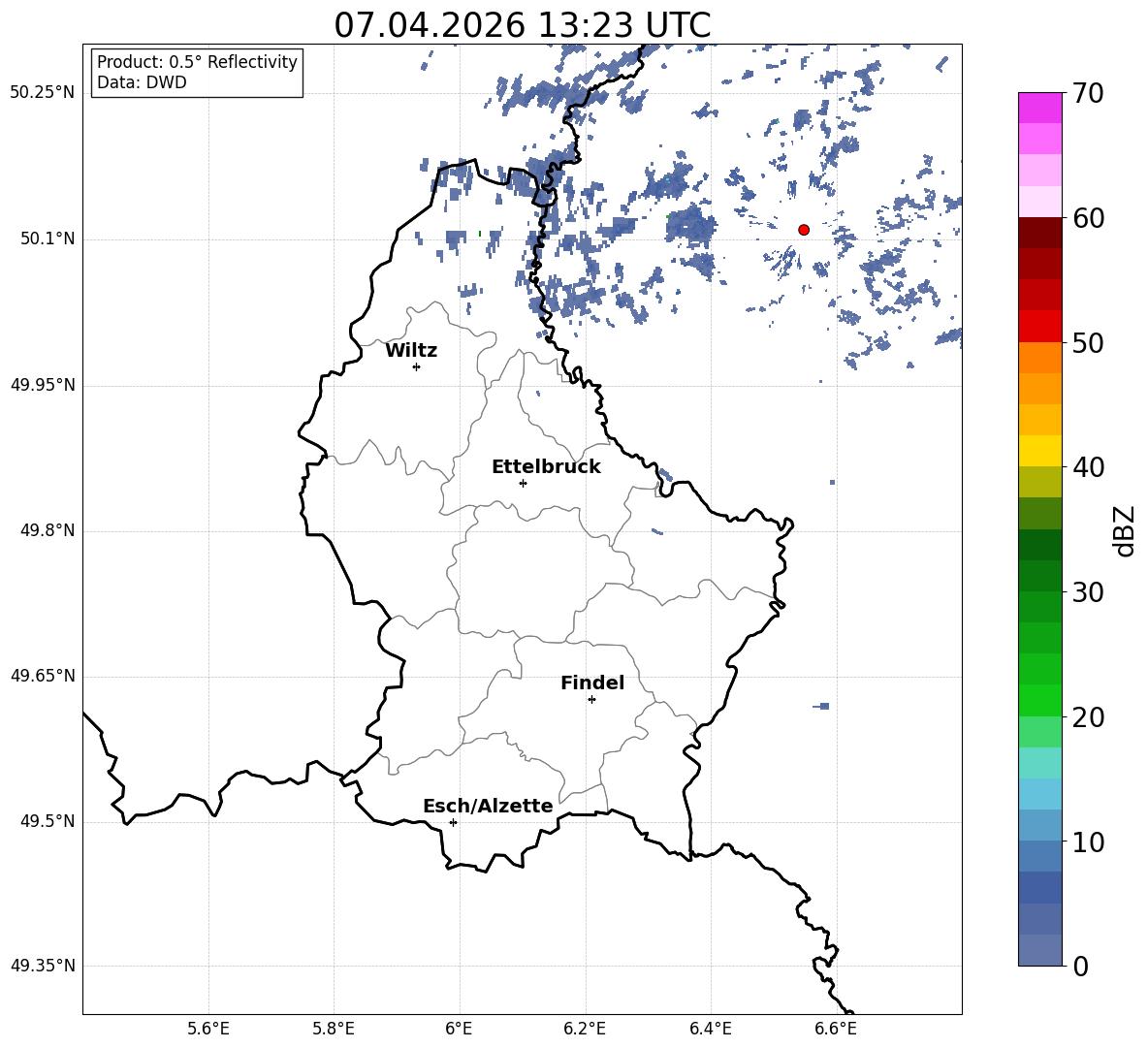This screenshot has height=1048, width=1148.
Task: Click the red radar site dot
Action: 803,230
